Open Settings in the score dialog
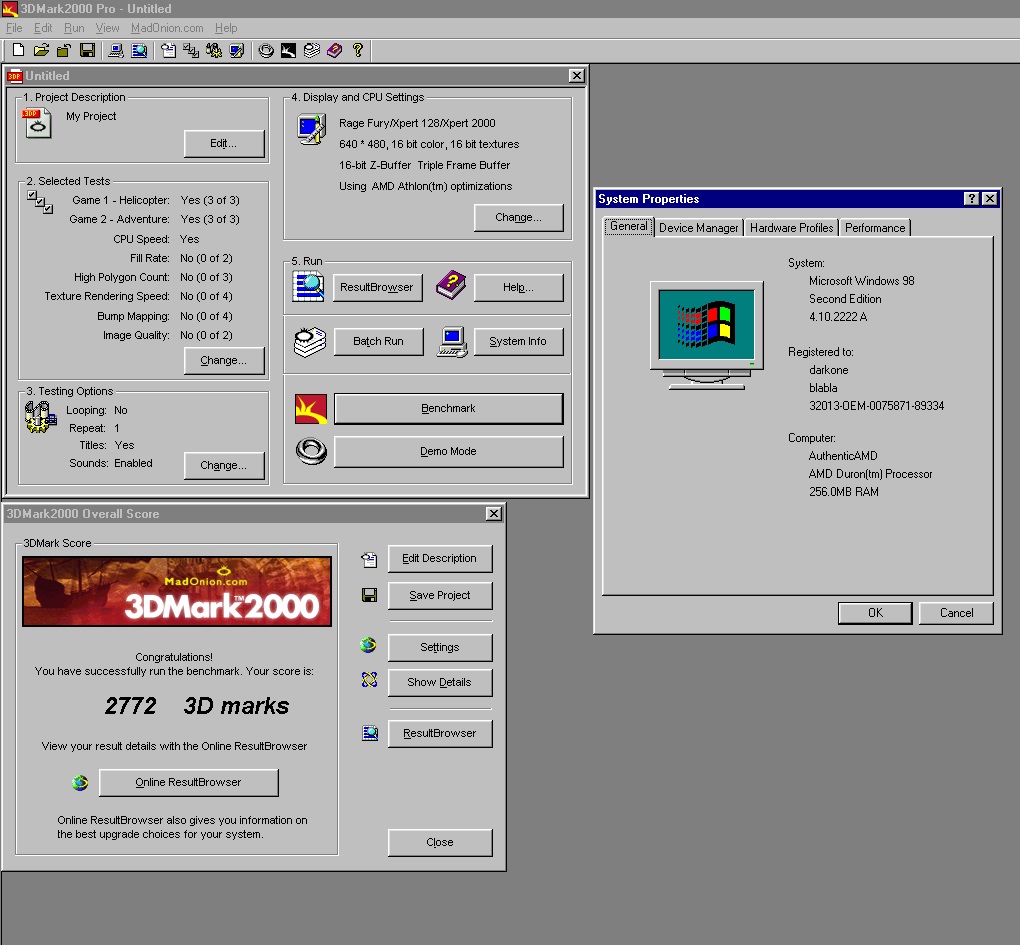The height and width of the screenshot is (945, 1020). [x=440, y=648]
